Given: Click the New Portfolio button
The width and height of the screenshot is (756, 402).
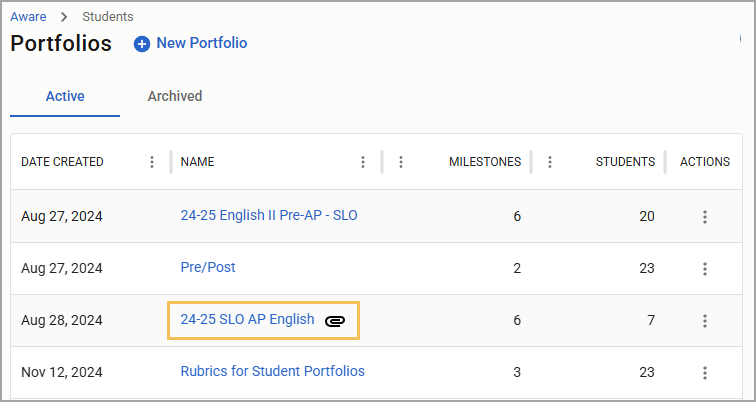Looking at the screenshot, I should coord(190,43).
